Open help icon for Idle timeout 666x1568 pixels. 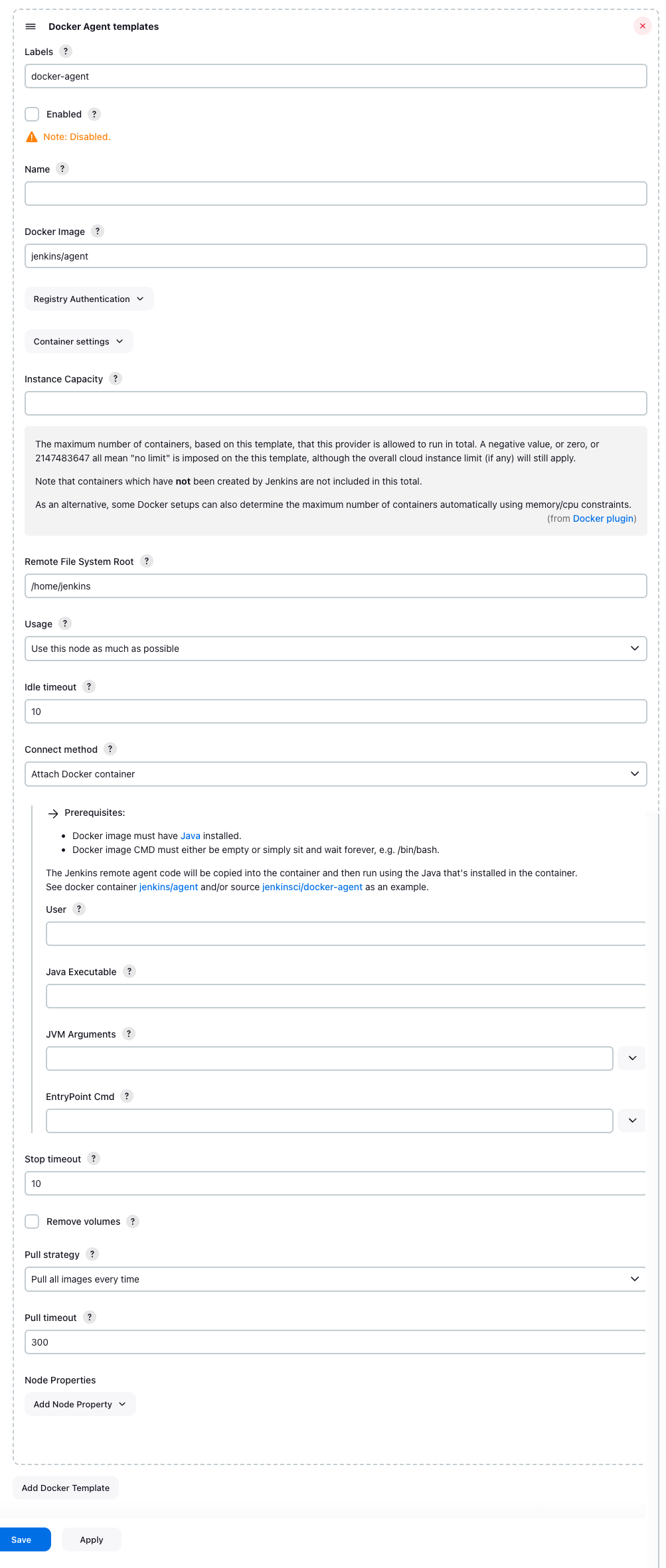tap(89, 686)
